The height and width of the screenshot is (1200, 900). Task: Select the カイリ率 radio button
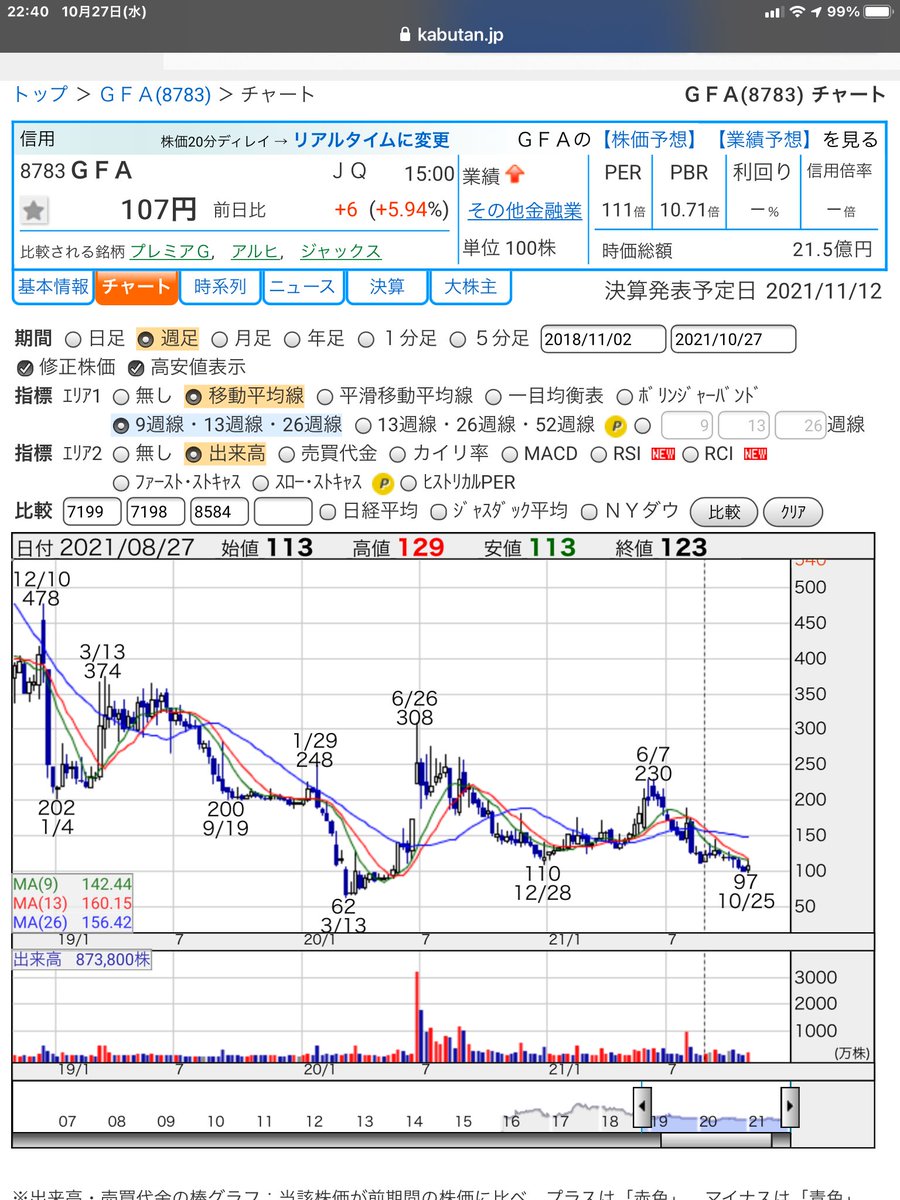click(397, 454)
